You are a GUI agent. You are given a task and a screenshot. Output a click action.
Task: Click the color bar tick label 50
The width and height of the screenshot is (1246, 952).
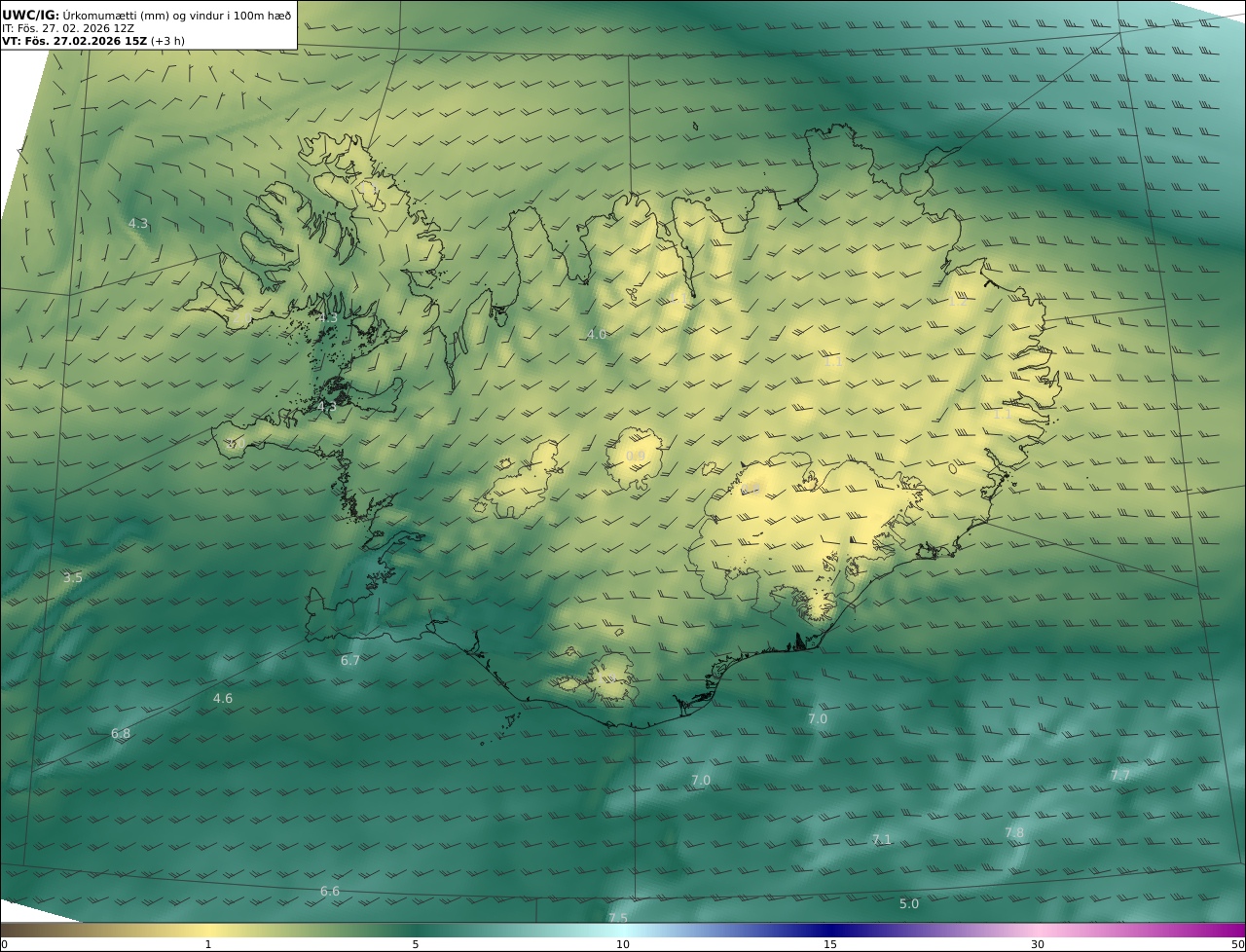pyautogui.click(x=1238, y=944)
